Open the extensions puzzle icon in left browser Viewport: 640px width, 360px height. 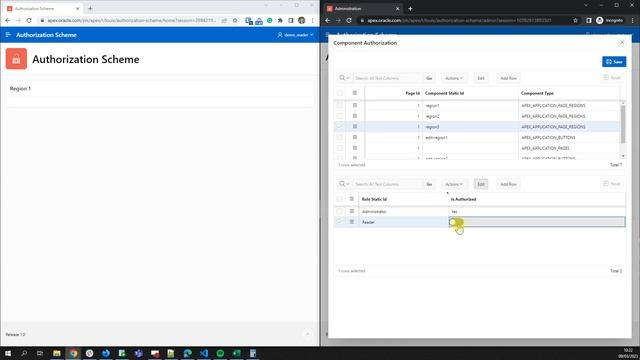tap(280, 20)
